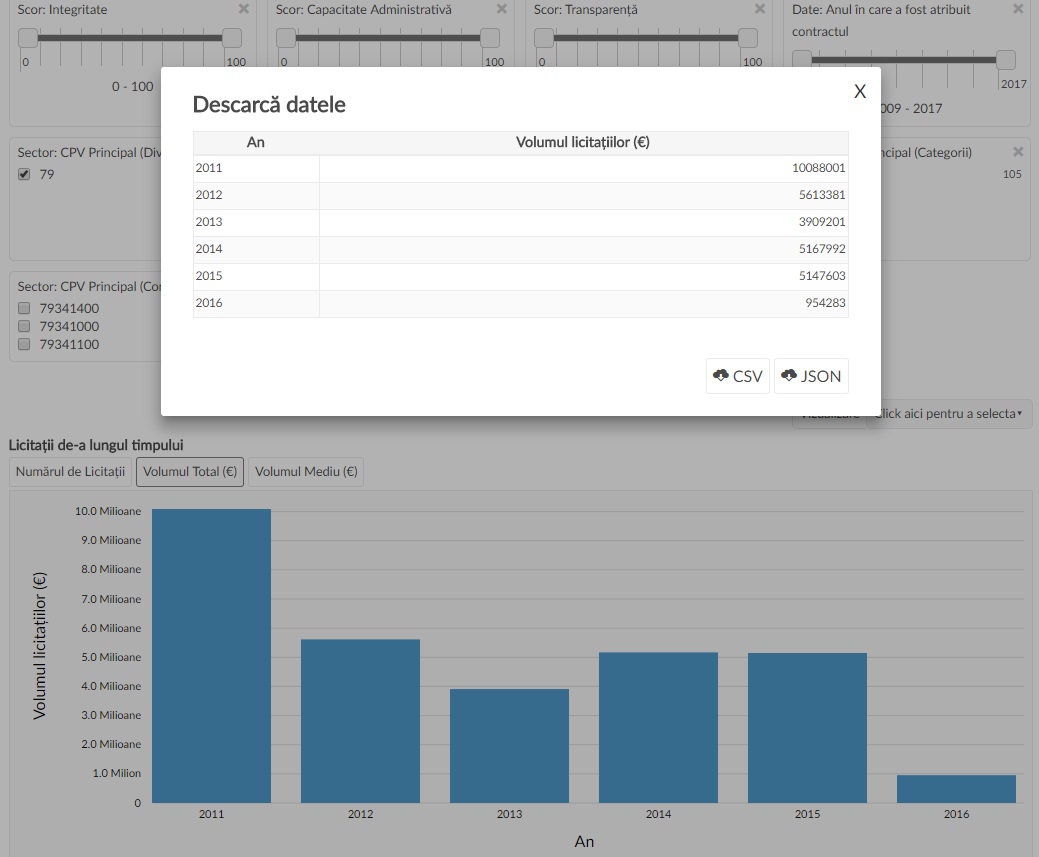1039x857 pixels.
Task: Close the Descarcă datele dialog
Action: 859,91
